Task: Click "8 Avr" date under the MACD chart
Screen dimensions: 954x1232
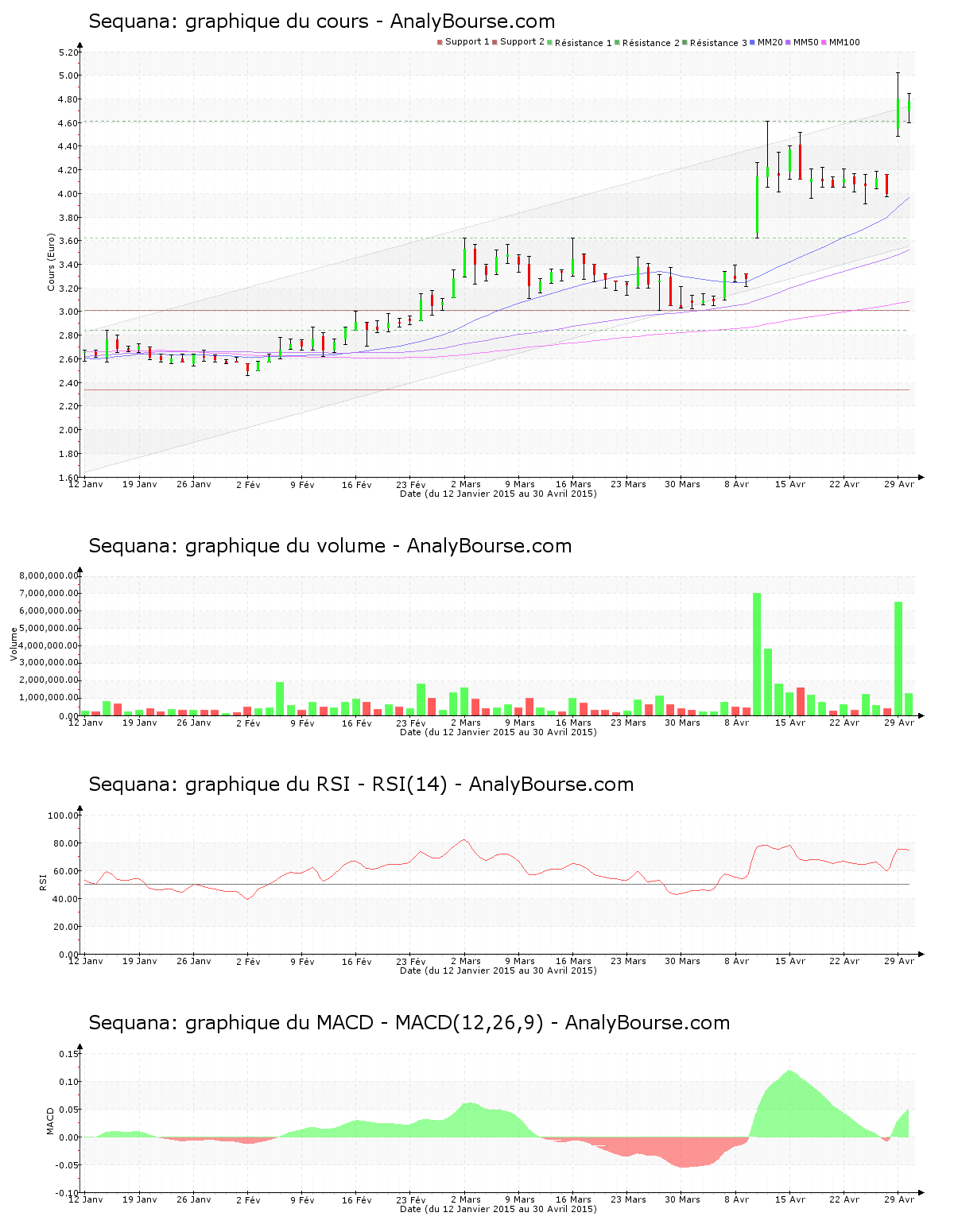Action: pyautogui.click(x=737, y=1199)
